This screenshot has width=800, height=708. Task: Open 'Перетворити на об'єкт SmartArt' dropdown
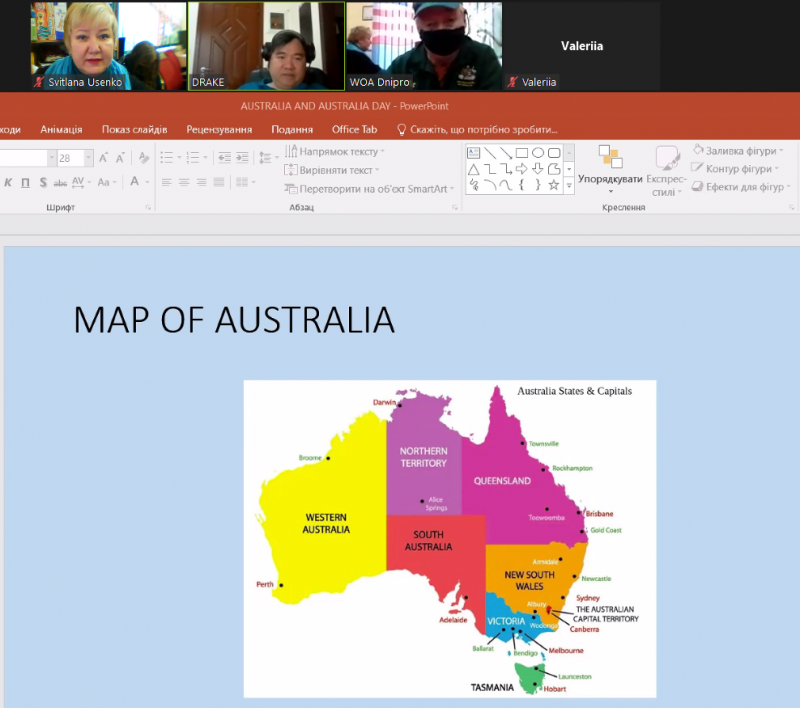[x=369, y=189]
